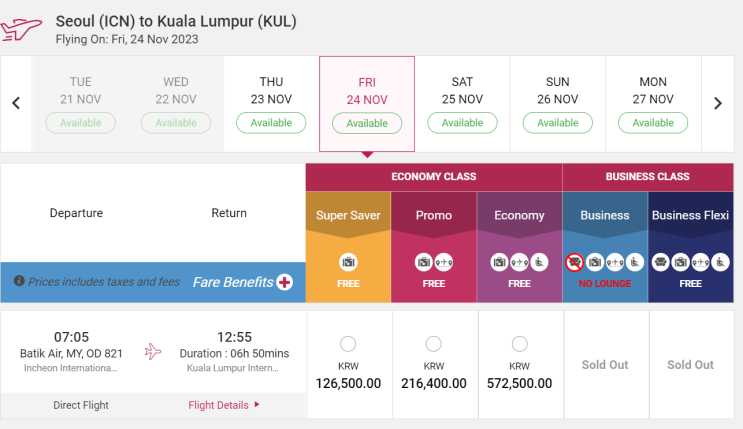Click the orange Super Saver fare header
This screenshot has height=429, width=743.
(x=348, y=215)
